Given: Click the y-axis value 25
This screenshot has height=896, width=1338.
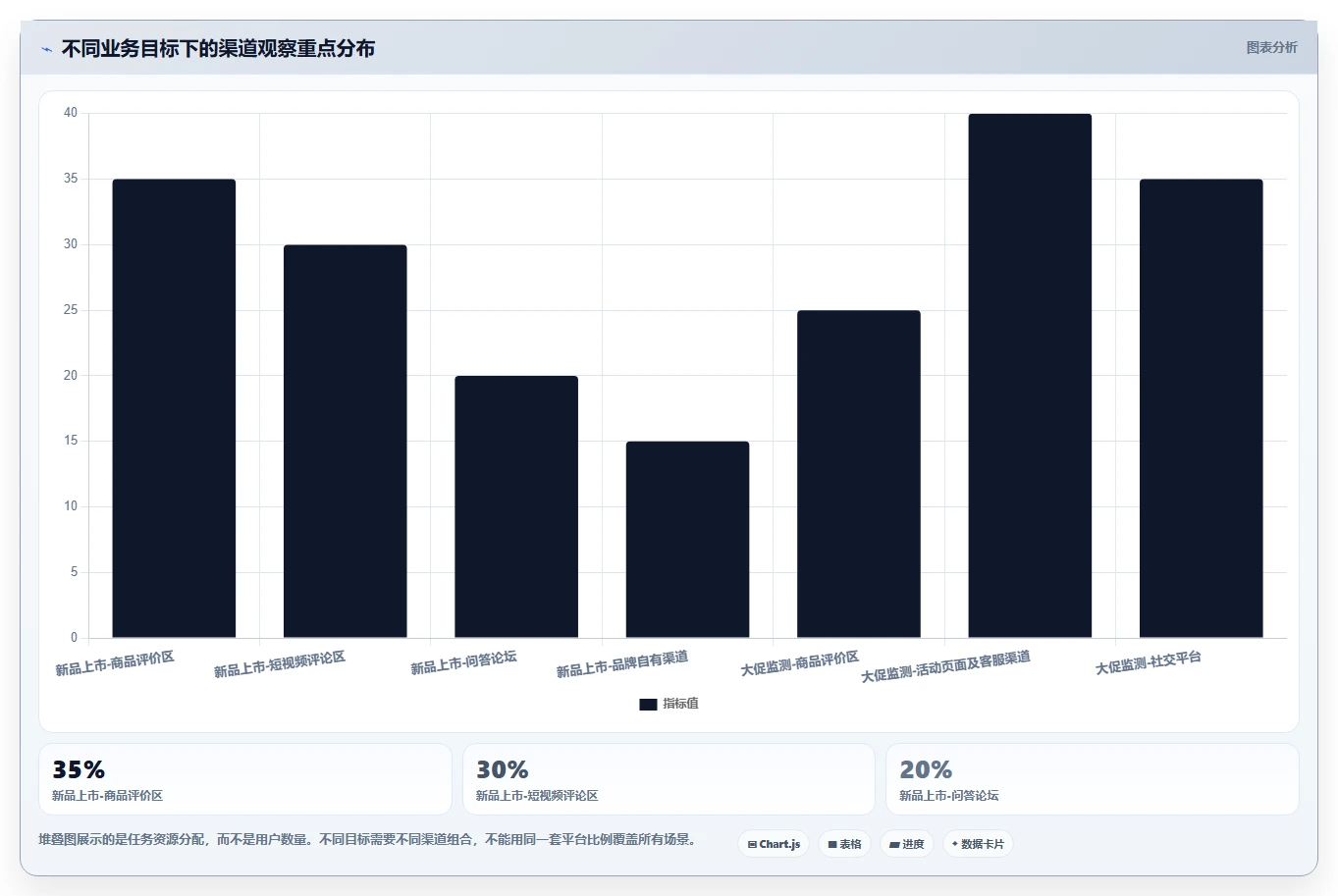Looking at the screenshot, I should tap(71, 310).
